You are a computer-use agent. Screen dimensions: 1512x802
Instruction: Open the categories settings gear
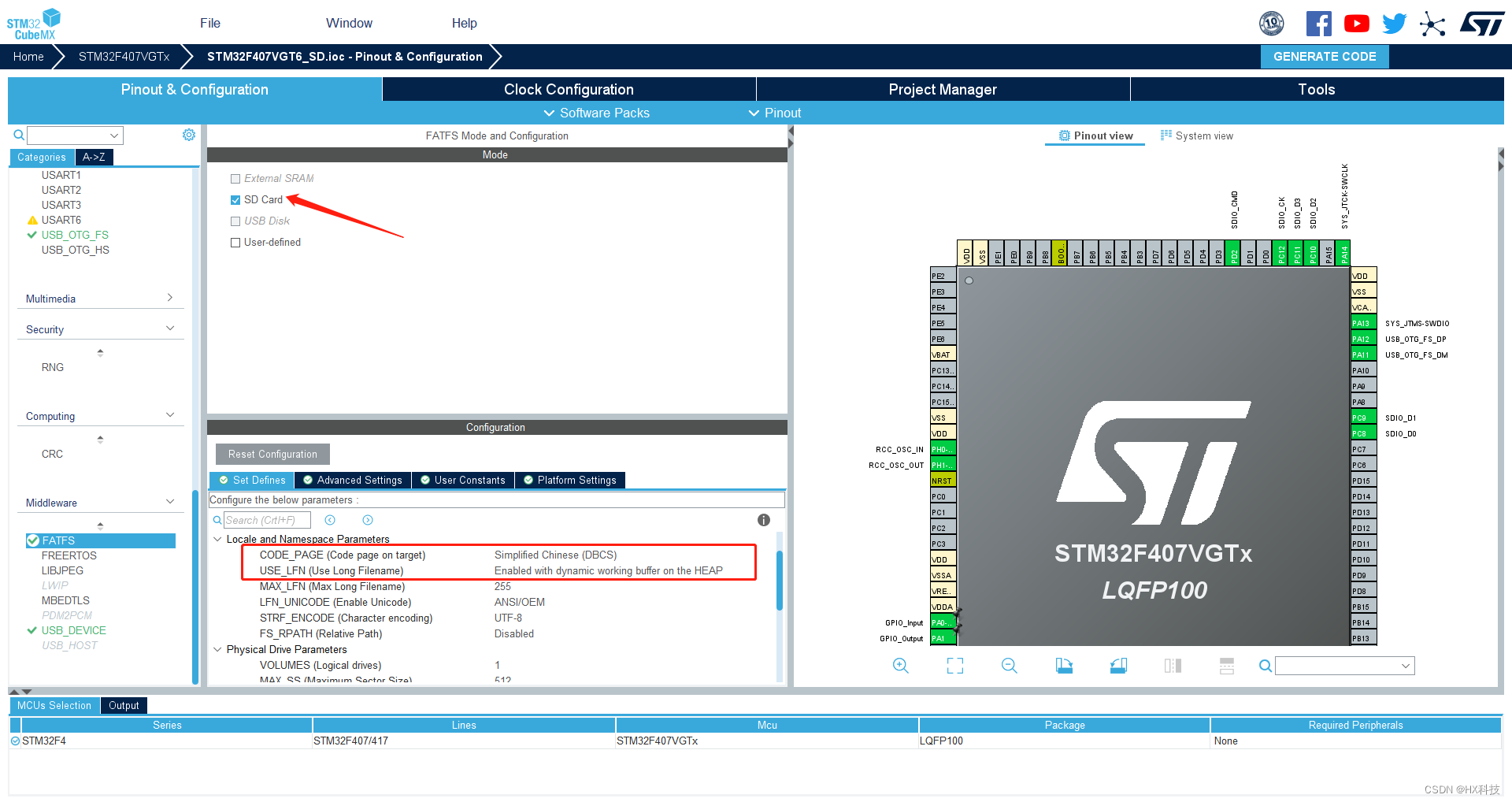189,135
